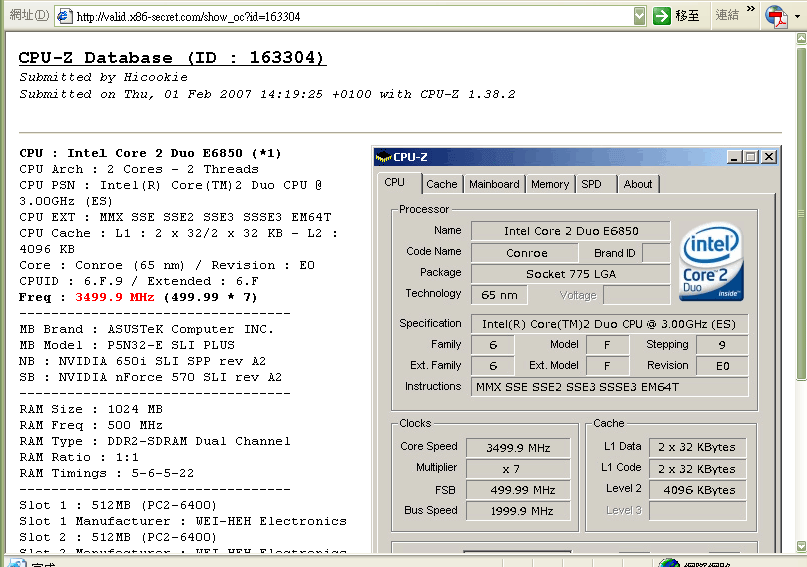Click the Bus Speed value 1999.9 MHz
The width and height of the screenshot is (807, 567).
click(x=518, y=511)
